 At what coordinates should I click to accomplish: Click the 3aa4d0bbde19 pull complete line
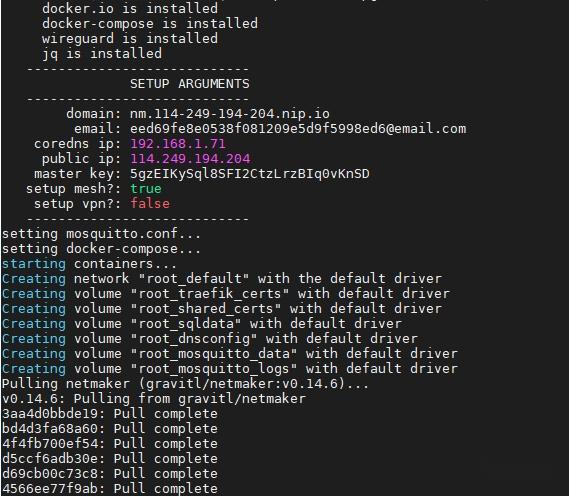coord(110,414)
